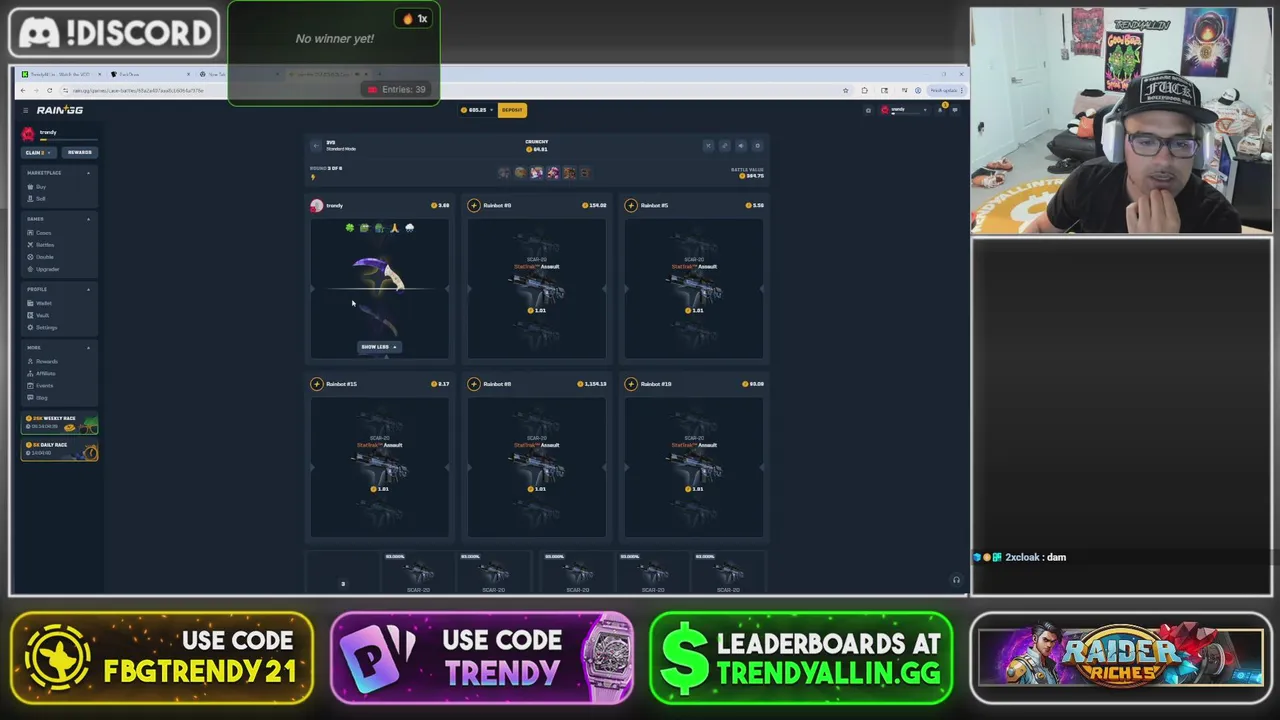This screenshot has height=720, width=1280.
Task: Click Rainbot #15 player header
Action: coord(380,384)
